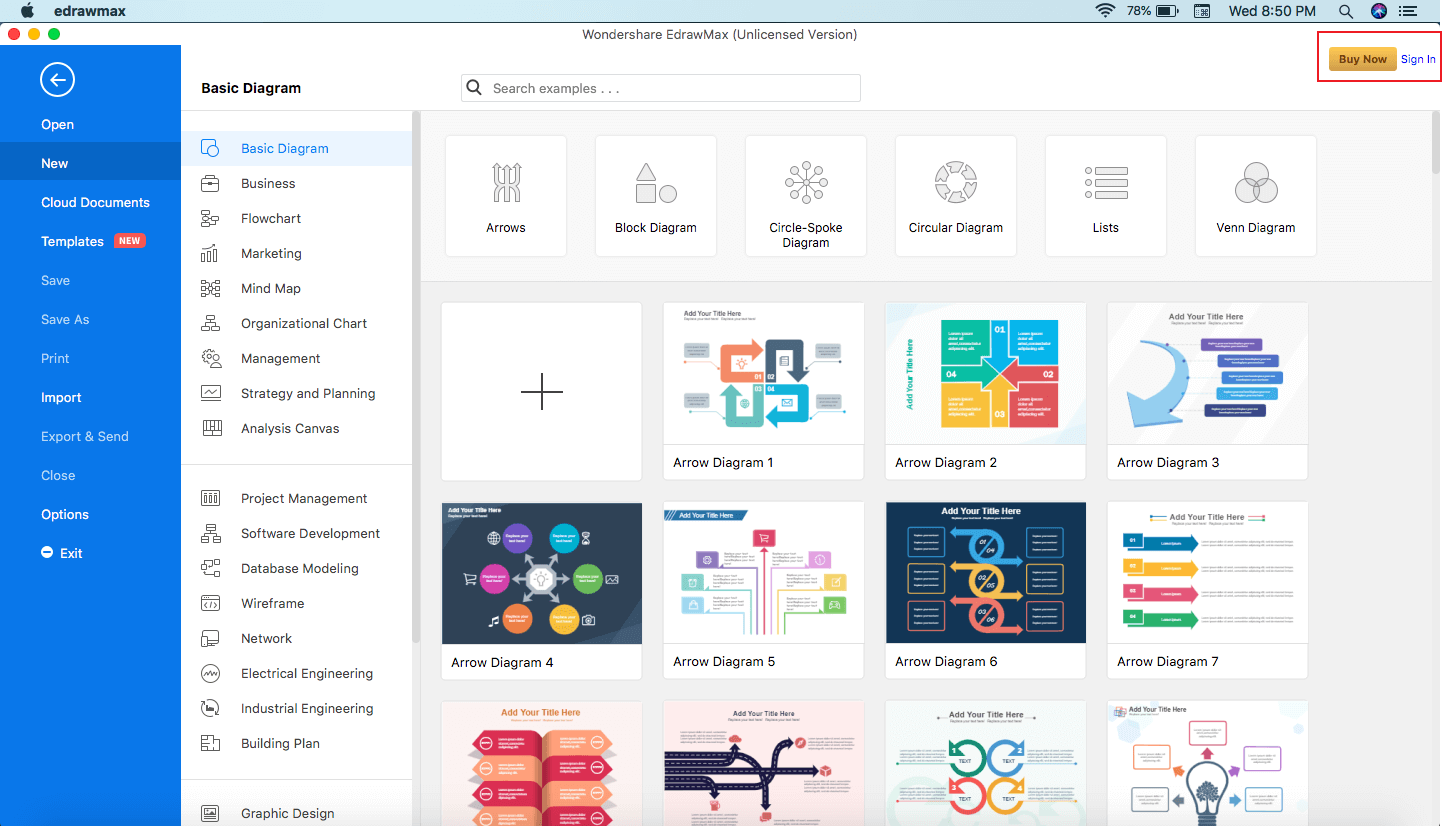Click the Sign In link
This screenshot has width=1448, height=826.
[x=1418, y=59]
